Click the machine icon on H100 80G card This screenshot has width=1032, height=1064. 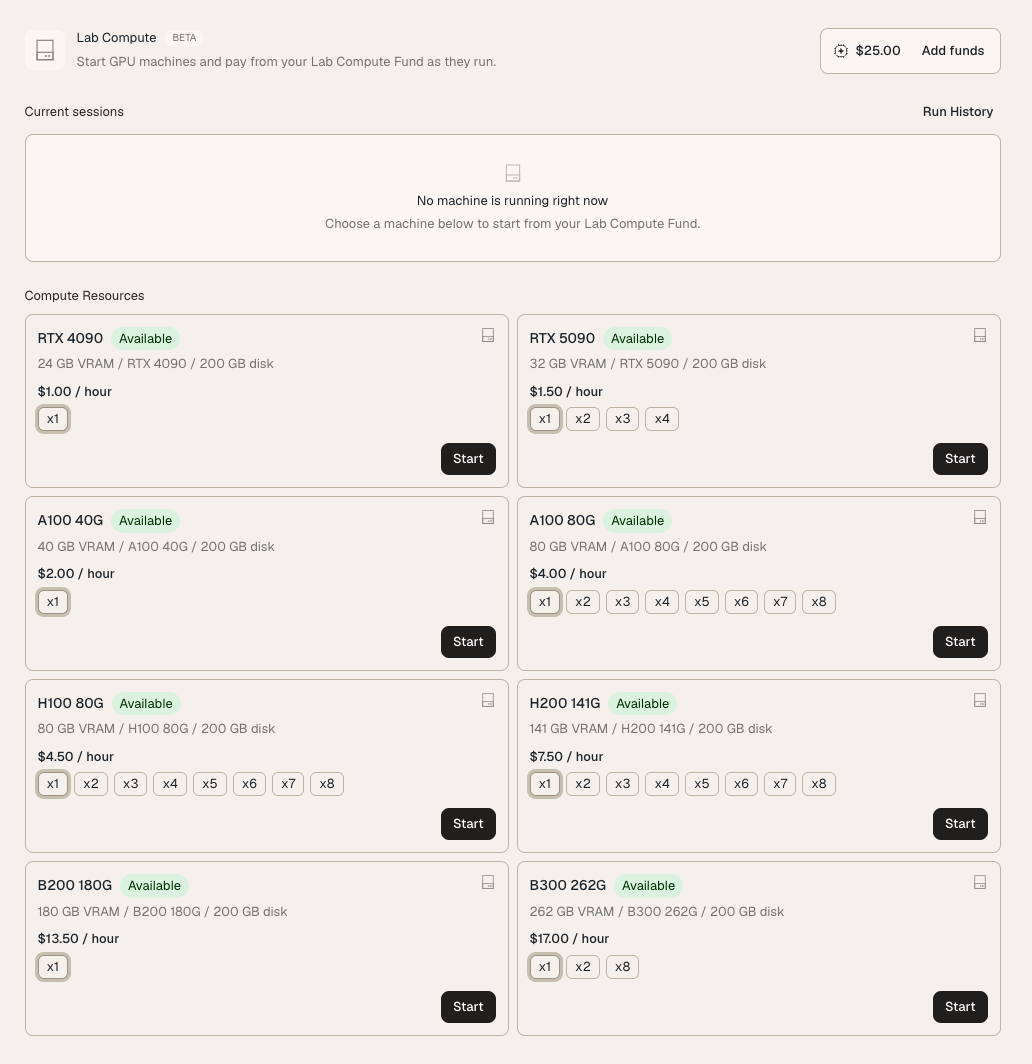pyautogui.click(x=488, y=700)
